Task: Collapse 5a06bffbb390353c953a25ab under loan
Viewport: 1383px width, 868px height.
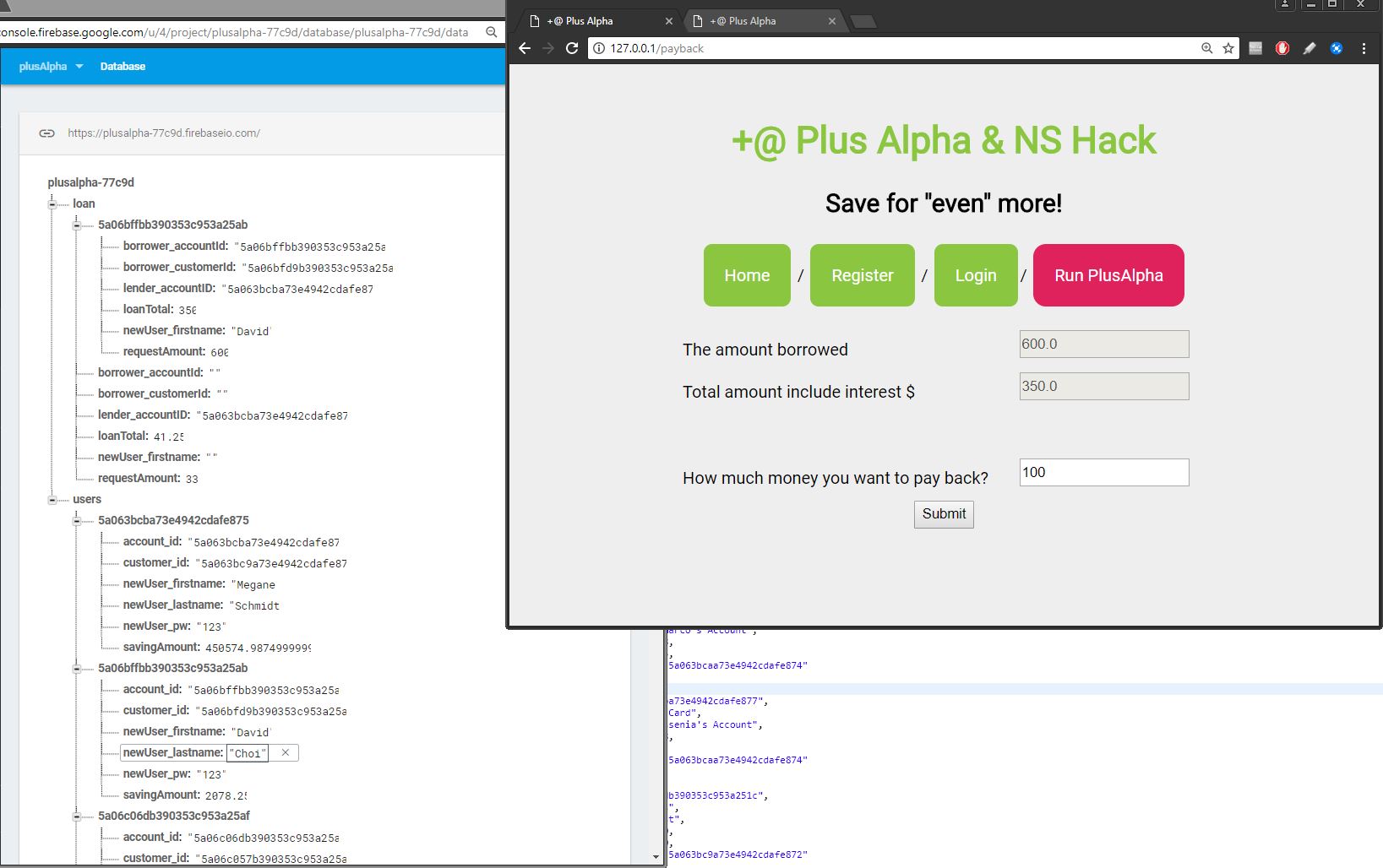Action: [x=77, y=225]
